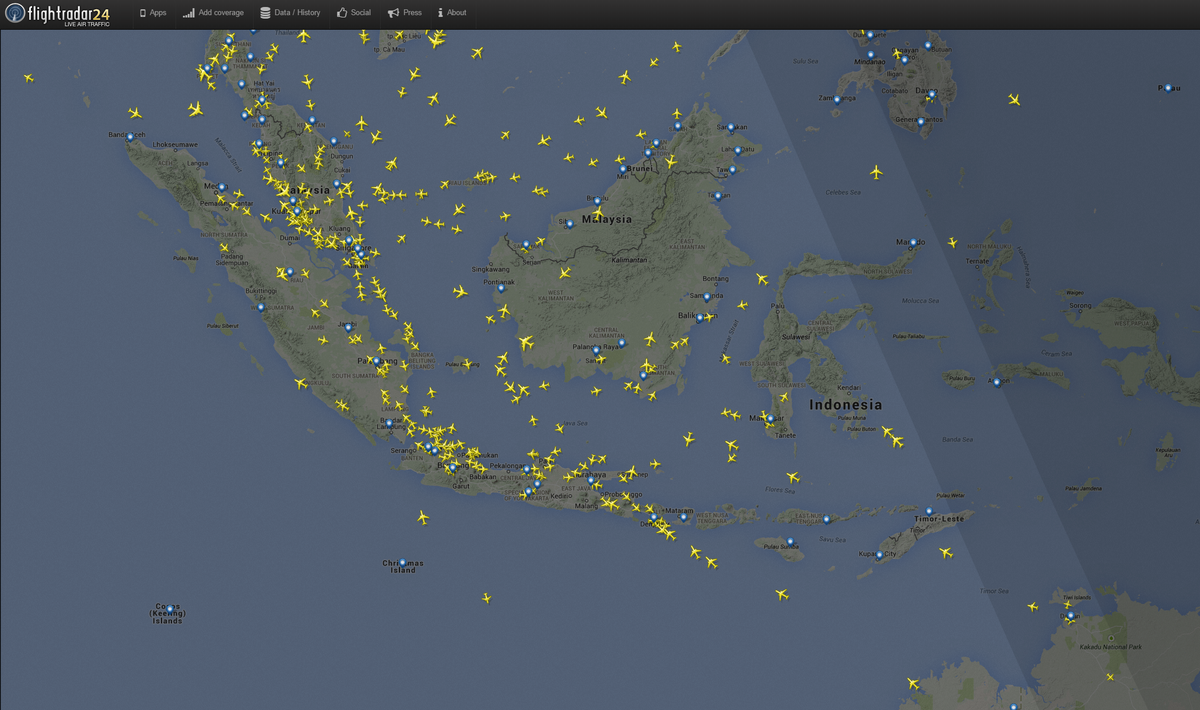Screen dimensions: 1200x710
Task: Select the aircraft just east of Manado
Action: click(x=952, y=242)
